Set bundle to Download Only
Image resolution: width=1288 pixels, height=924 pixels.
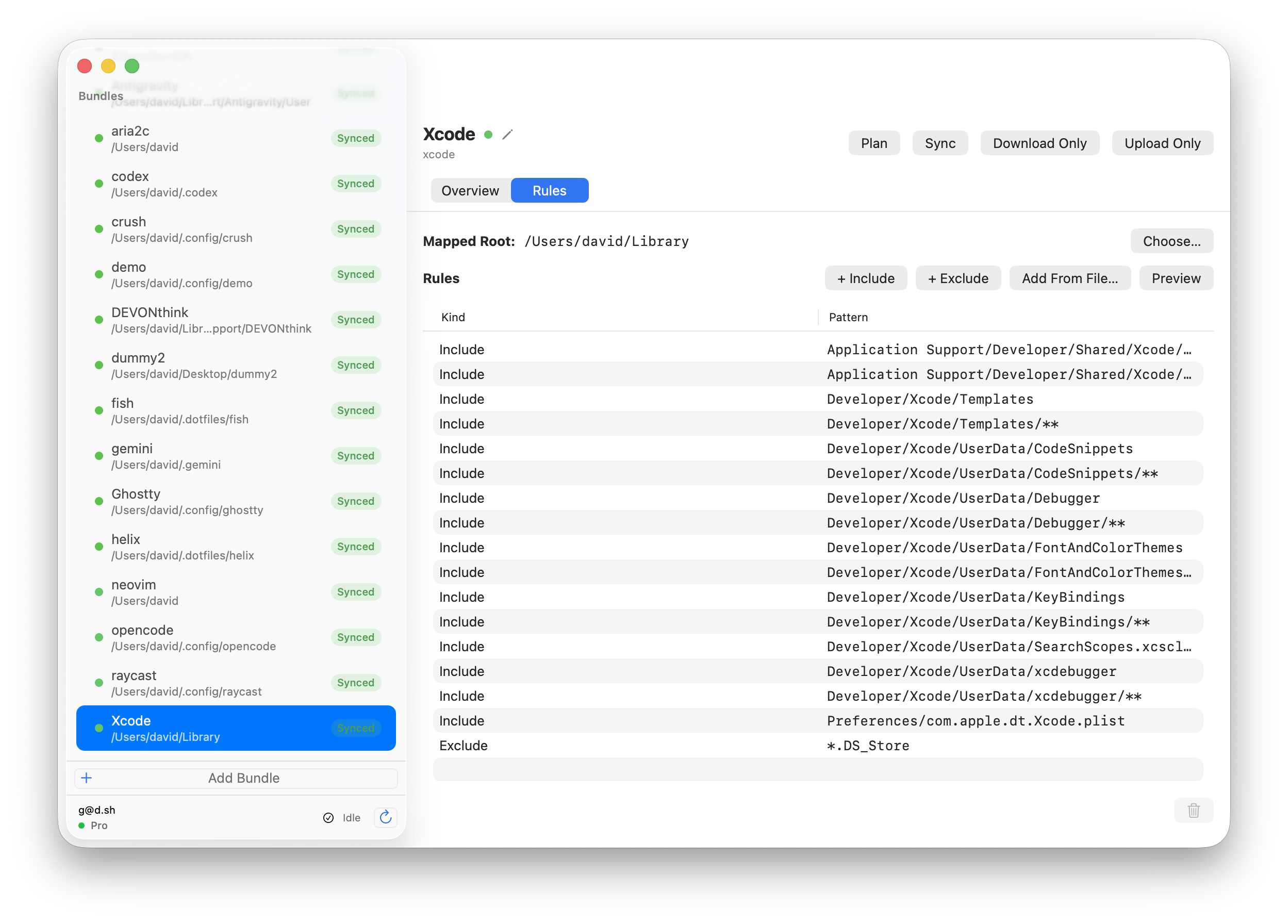pos(1040,143)
